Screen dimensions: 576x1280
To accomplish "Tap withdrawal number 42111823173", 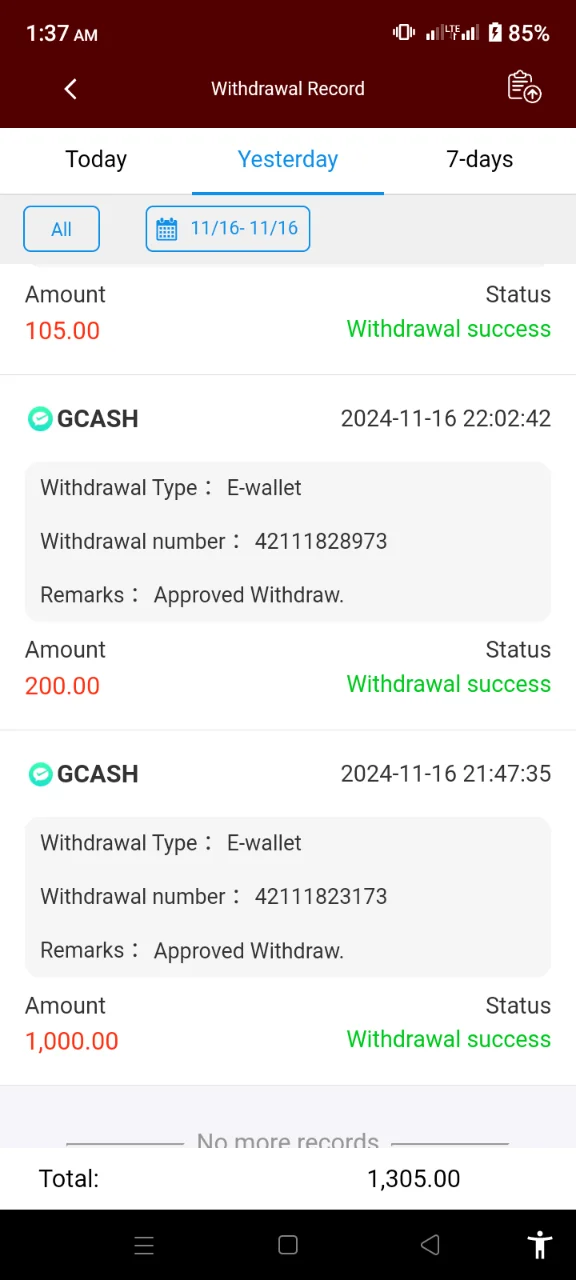I will (321, 897).
